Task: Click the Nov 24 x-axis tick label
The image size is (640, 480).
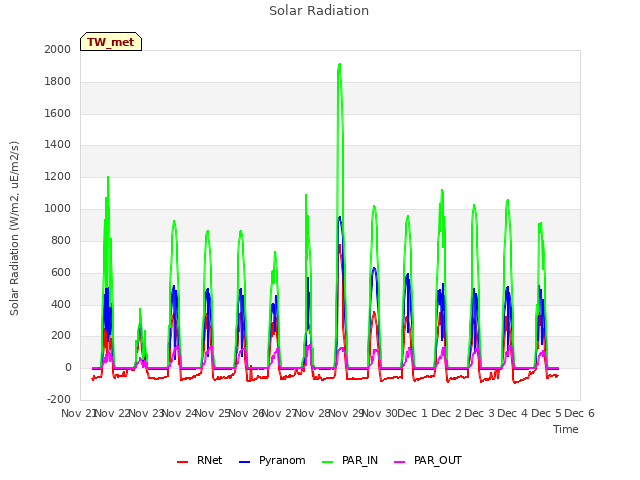Action: click(180, 413)
